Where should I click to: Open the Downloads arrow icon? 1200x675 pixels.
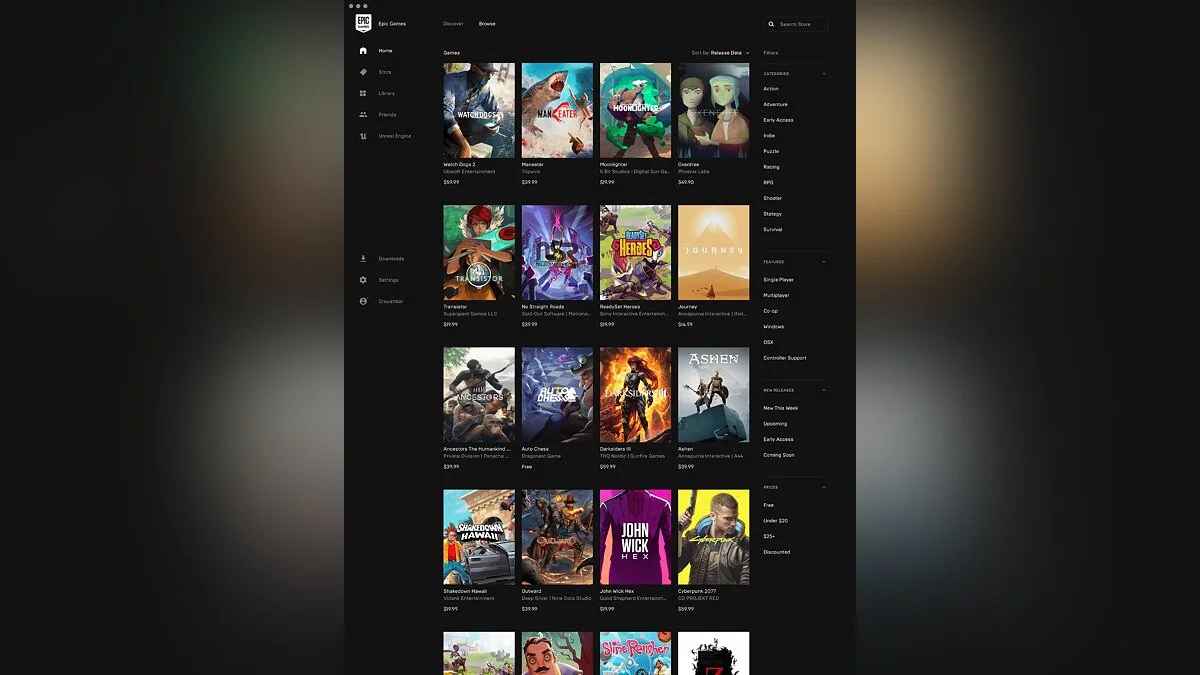363,259
